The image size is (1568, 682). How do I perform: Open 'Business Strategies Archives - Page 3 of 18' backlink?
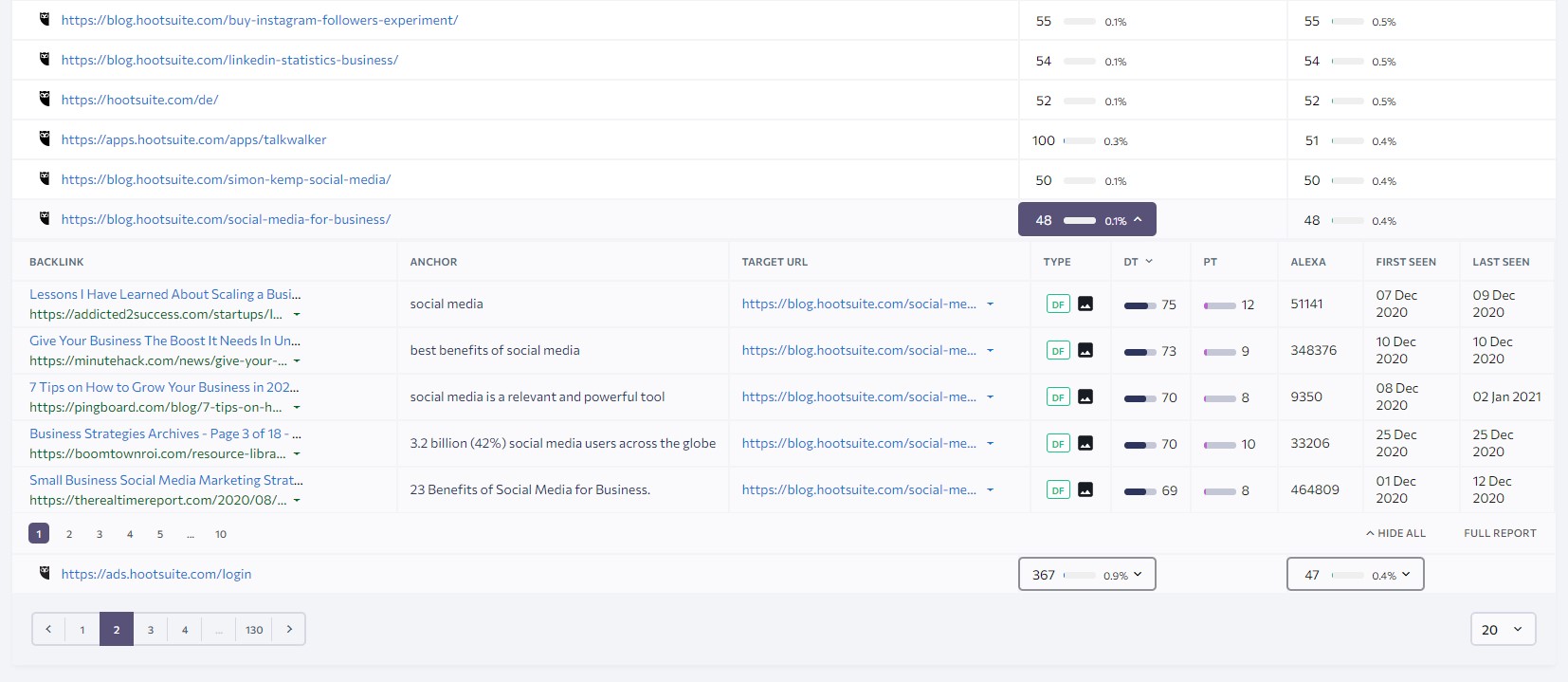tap(165, 433)
